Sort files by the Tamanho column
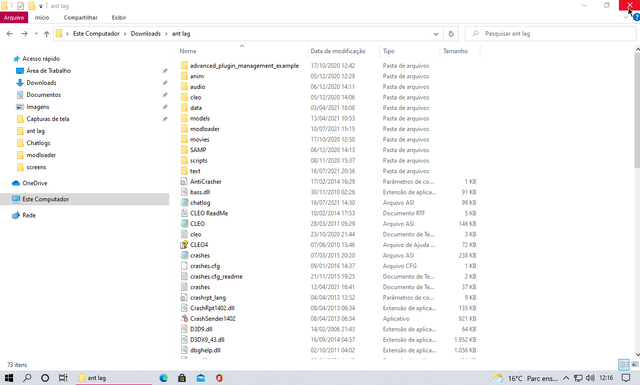Screen dimensions: 640x385 tap(456, 51)
